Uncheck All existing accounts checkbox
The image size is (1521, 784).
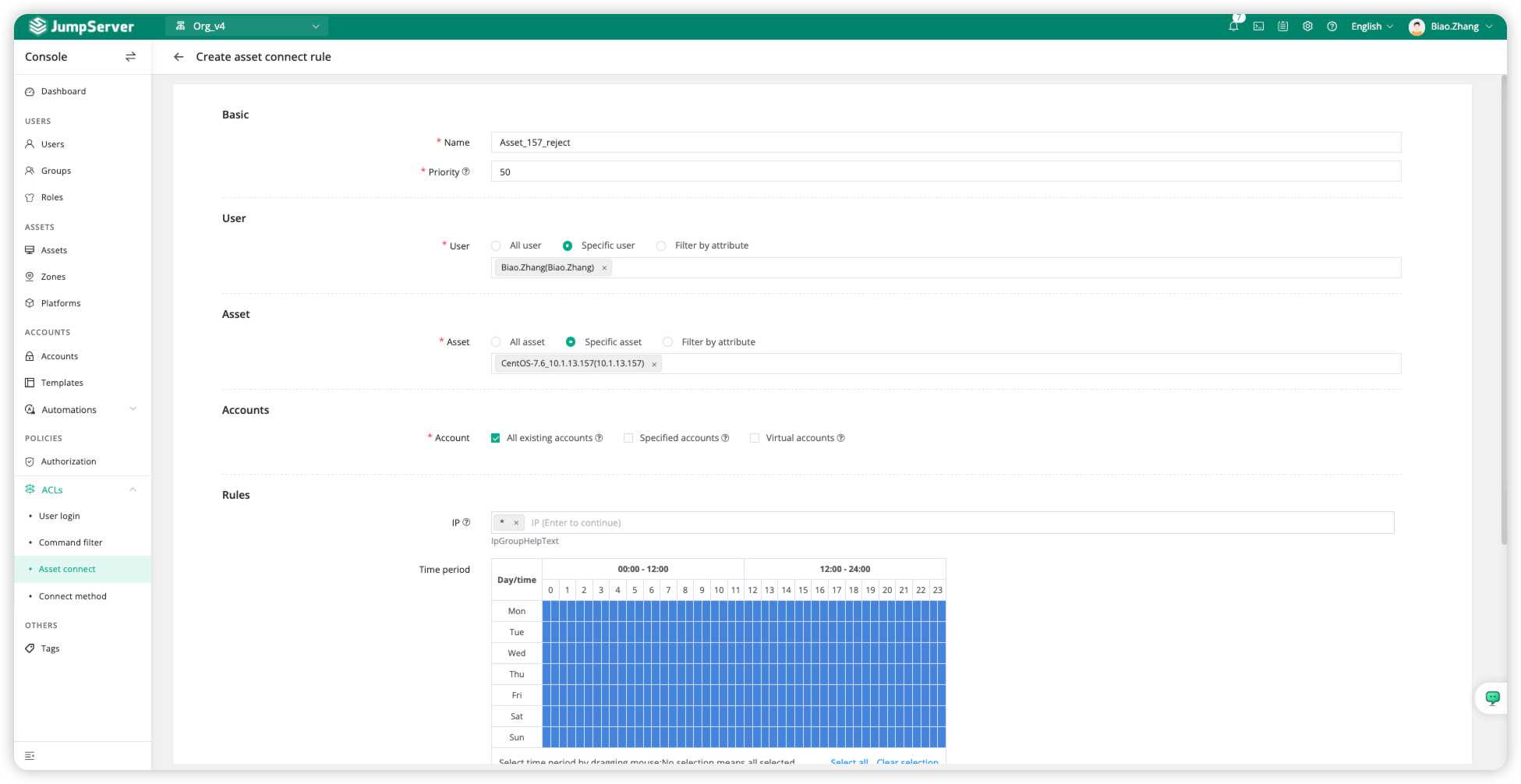tap(495, 438)
